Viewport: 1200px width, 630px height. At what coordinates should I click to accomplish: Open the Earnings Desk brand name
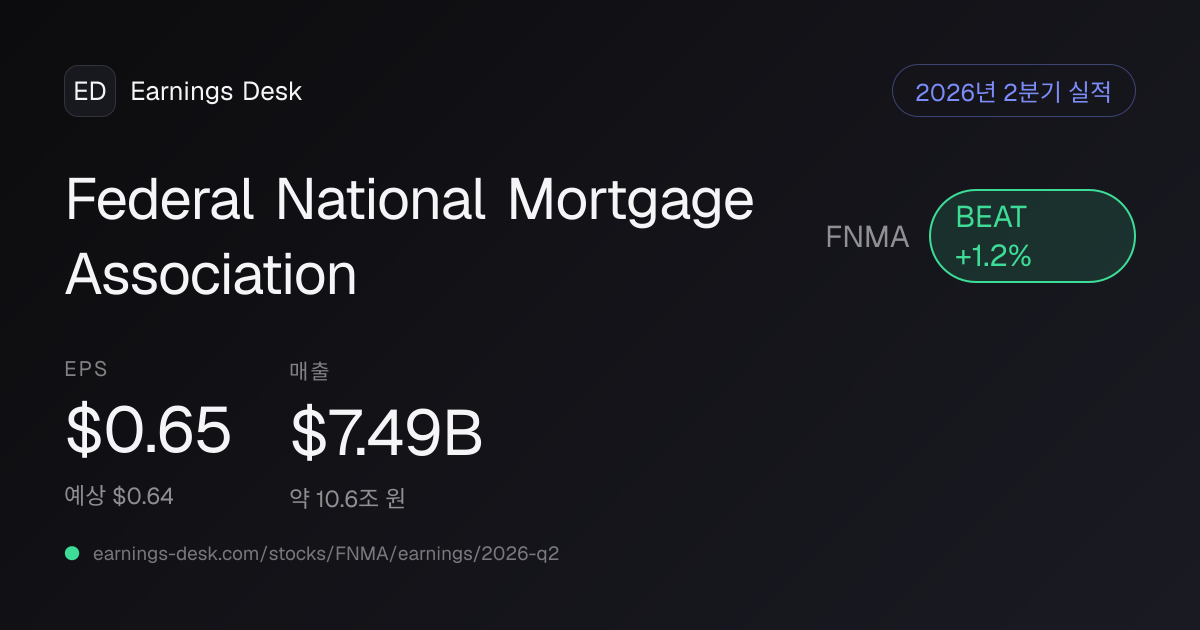pyautogui.click(x=216, y=92)
